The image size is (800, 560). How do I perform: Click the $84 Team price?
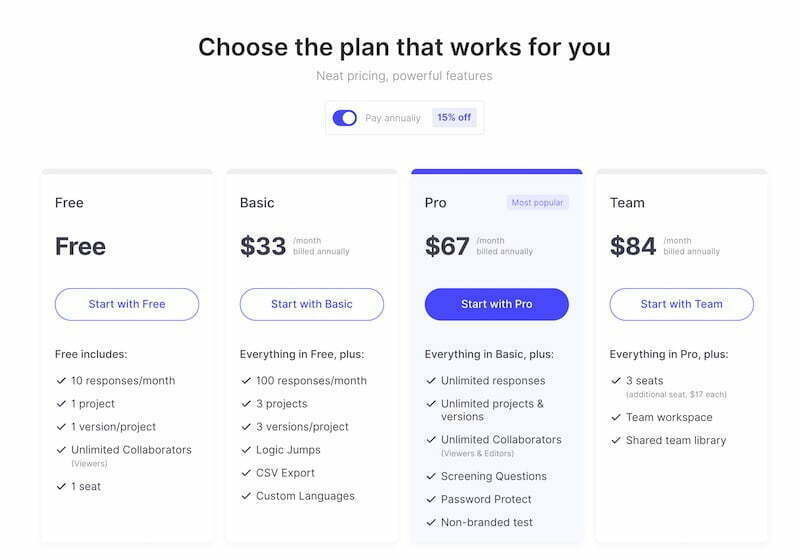633,246
